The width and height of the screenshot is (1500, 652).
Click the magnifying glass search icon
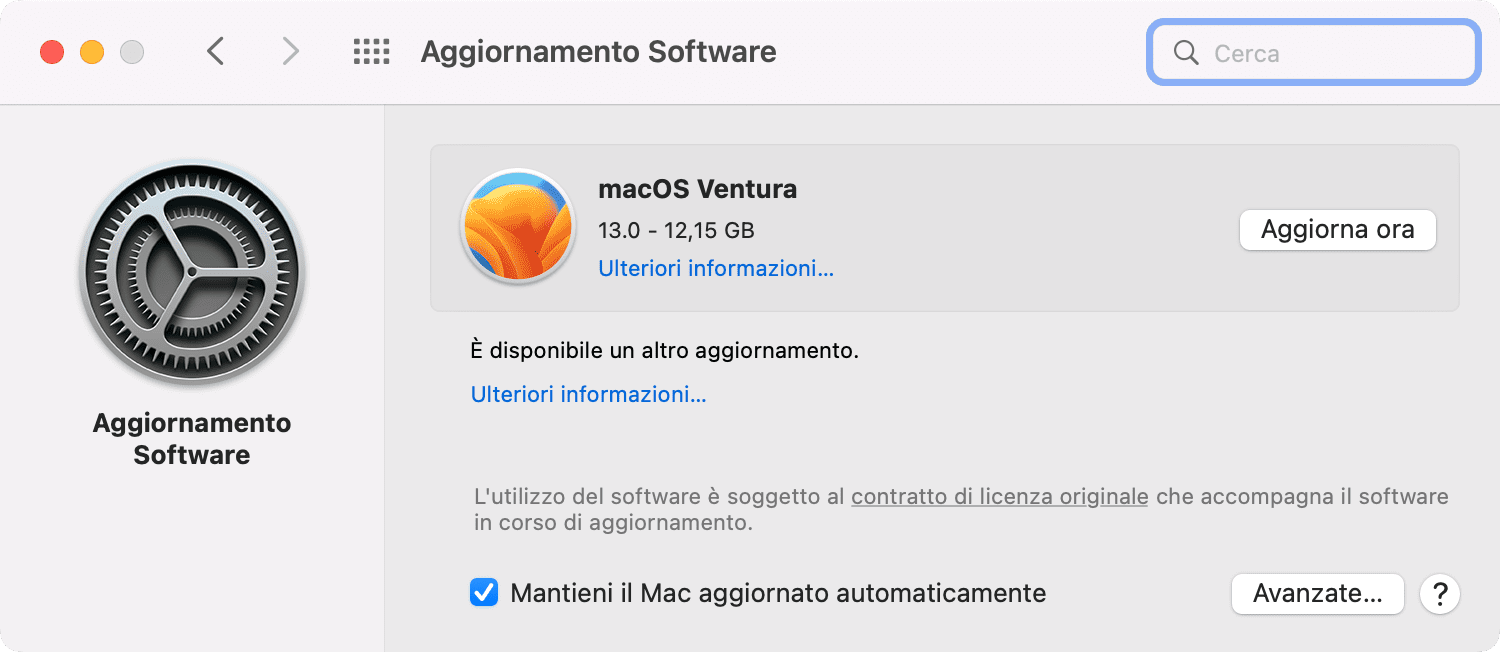[x=1186, y=53]
